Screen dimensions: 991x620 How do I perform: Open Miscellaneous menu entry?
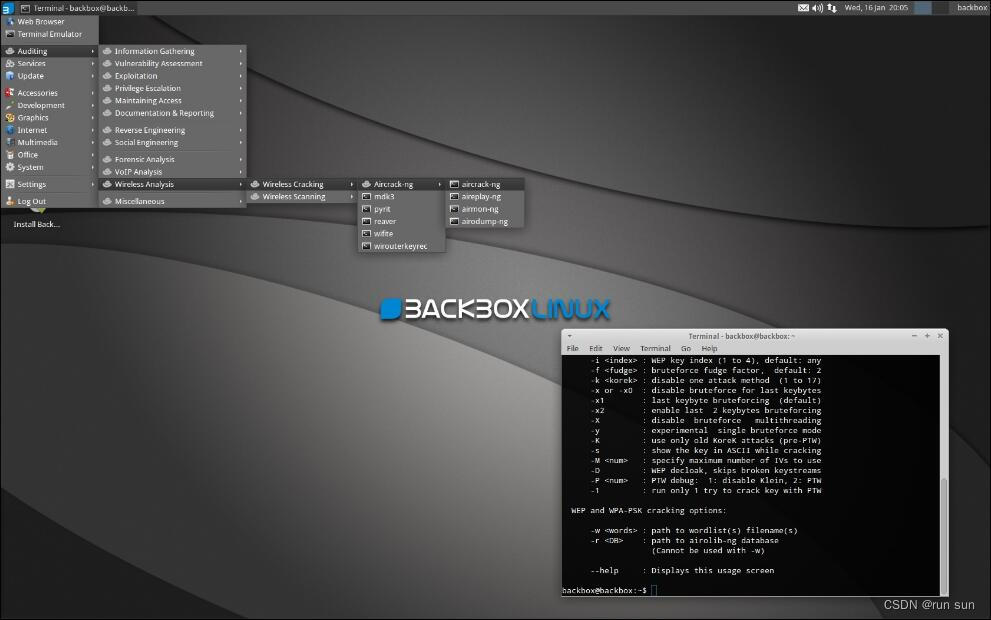173,201
